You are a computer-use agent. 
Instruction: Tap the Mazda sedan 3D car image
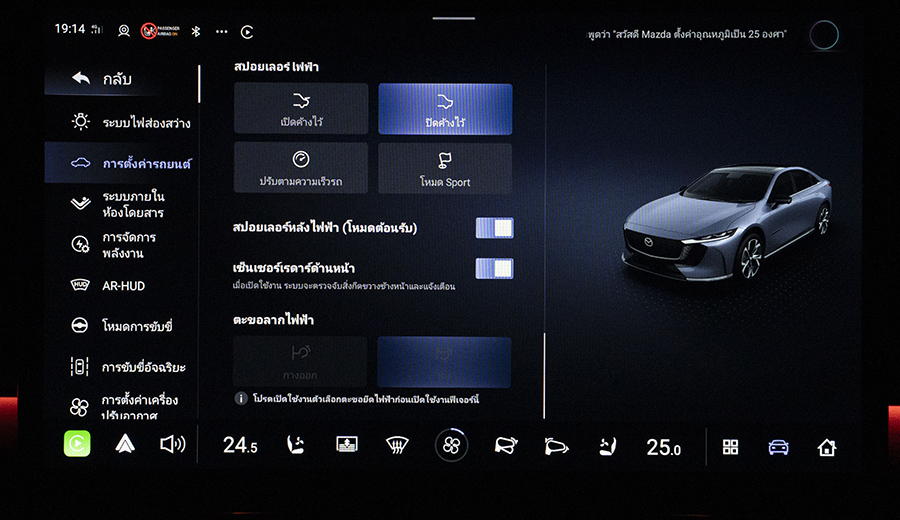(727, 222)
